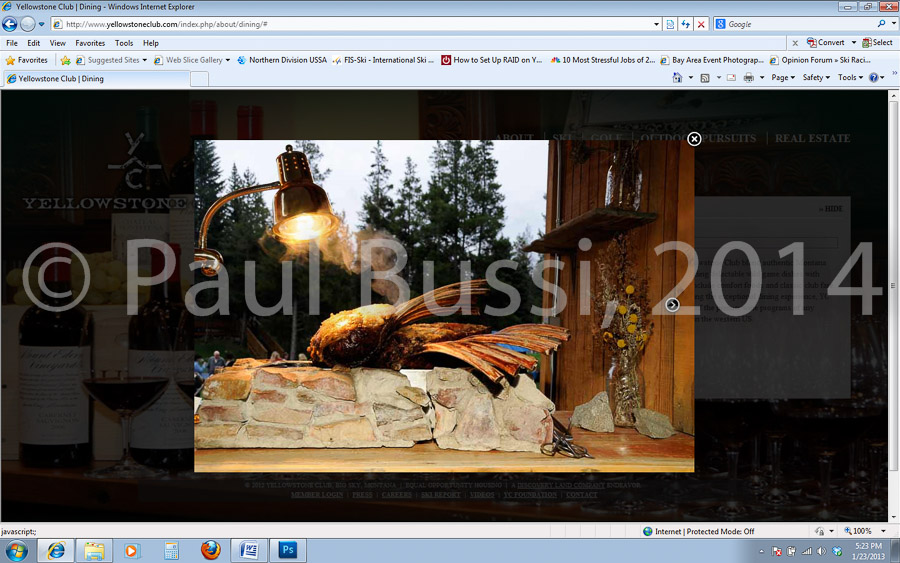
Task: Expand the Print dropdown arrow
Action: coord(762,77)
